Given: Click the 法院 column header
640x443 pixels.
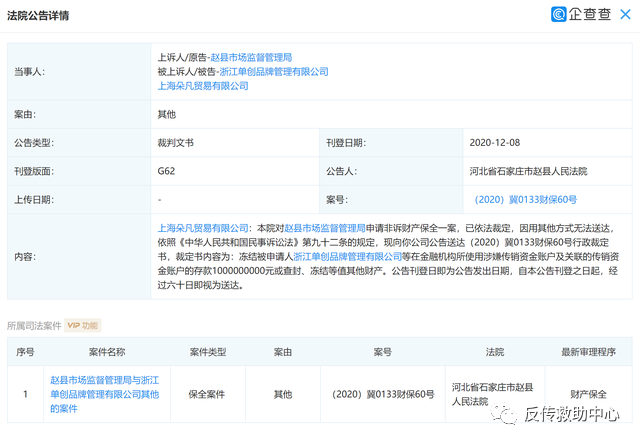Looking at the screenshot, I should coord(495,352).
